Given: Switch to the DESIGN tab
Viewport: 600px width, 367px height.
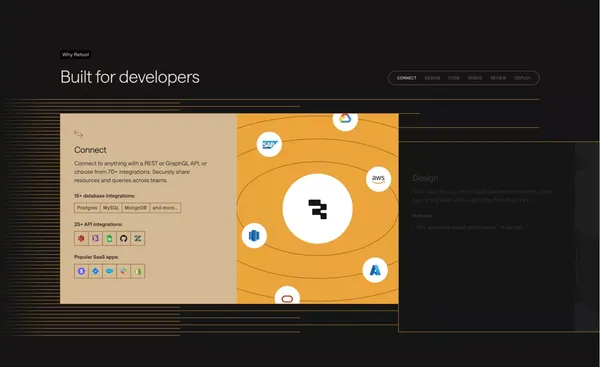Looking at the screenshot, I should tap(432, 78).
